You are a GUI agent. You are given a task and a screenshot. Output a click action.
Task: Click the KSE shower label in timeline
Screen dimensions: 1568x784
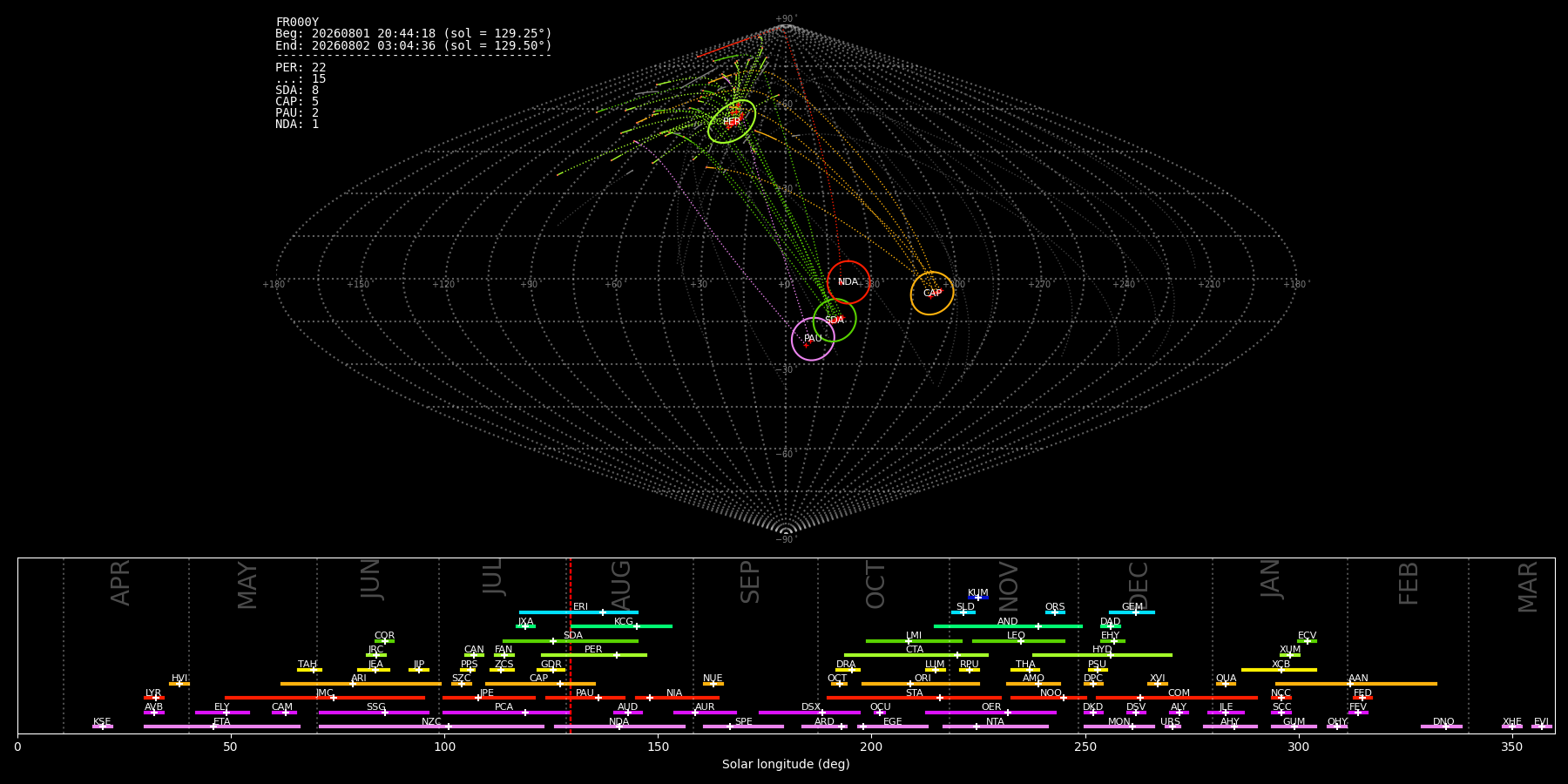pyautogui.click(x=102, y=722)
